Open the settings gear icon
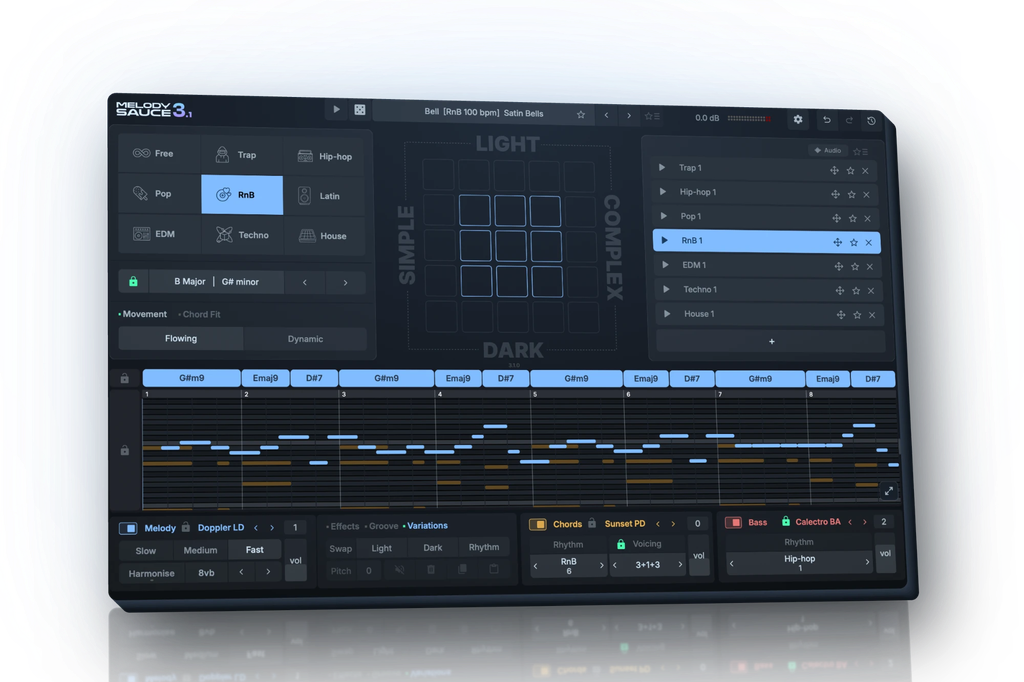Image resolution: width=1024 pixels, height=682 pixels. pos(797,119)
